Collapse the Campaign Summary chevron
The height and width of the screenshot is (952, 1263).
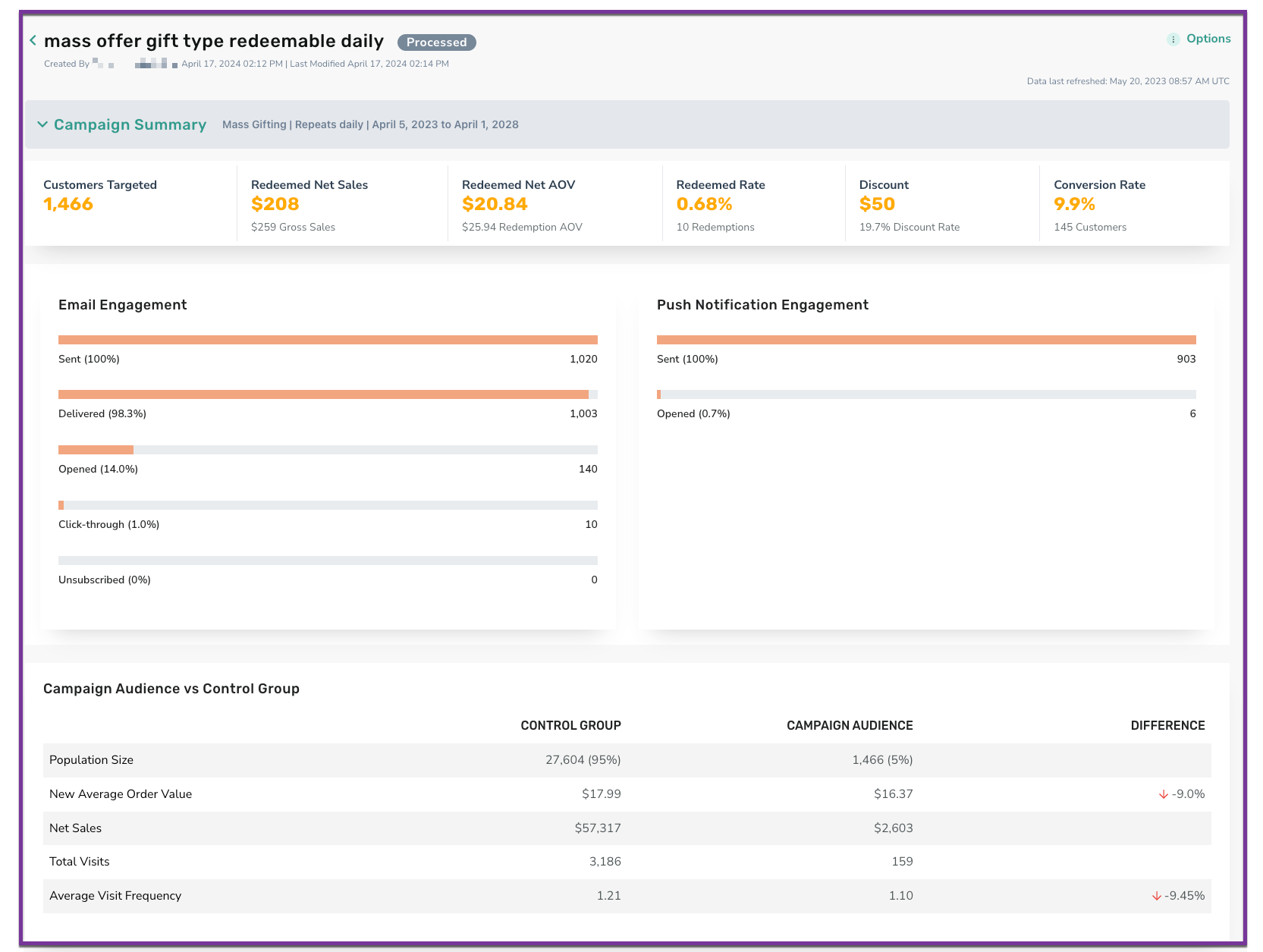pyautogui.click(x=42, y=124)
